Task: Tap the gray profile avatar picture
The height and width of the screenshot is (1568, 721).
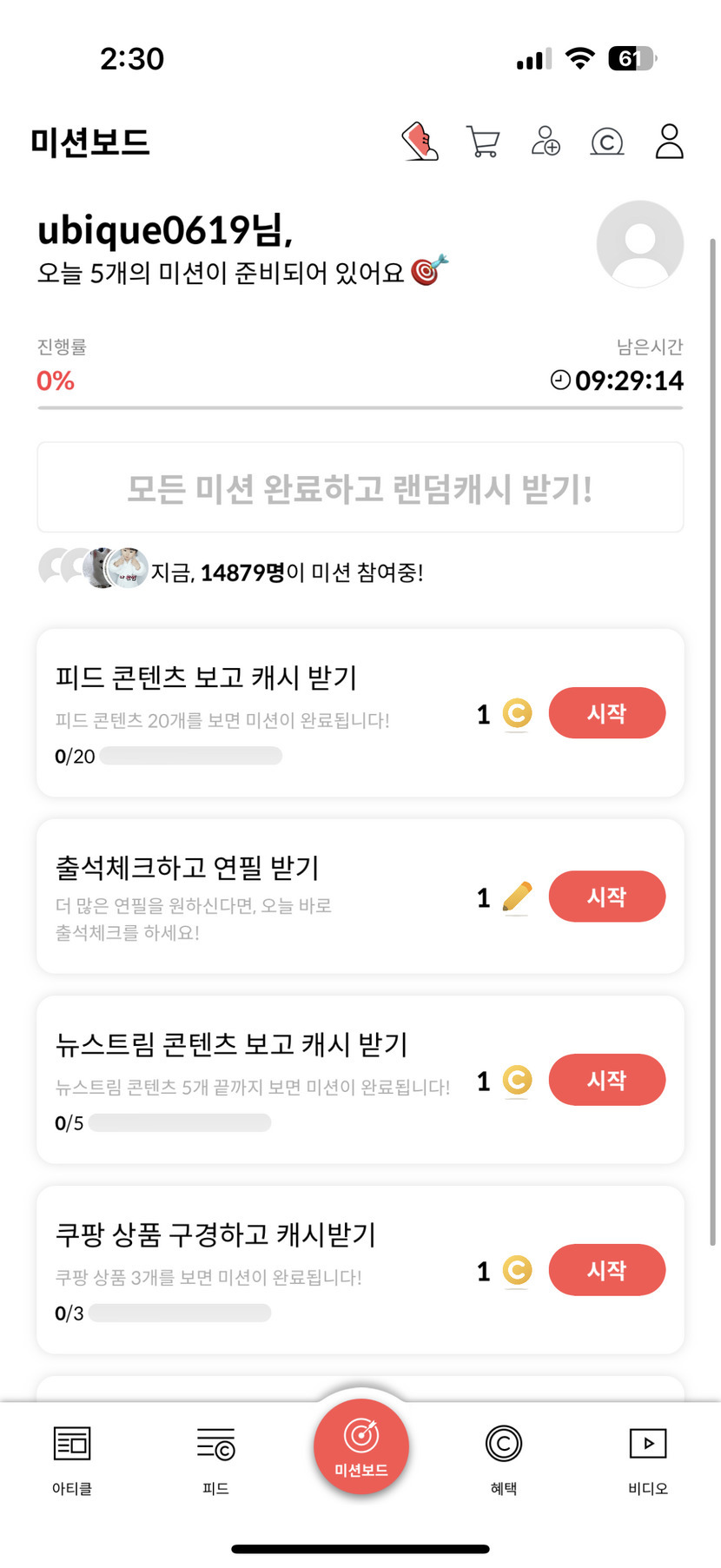Action: [x=640, y=244]
